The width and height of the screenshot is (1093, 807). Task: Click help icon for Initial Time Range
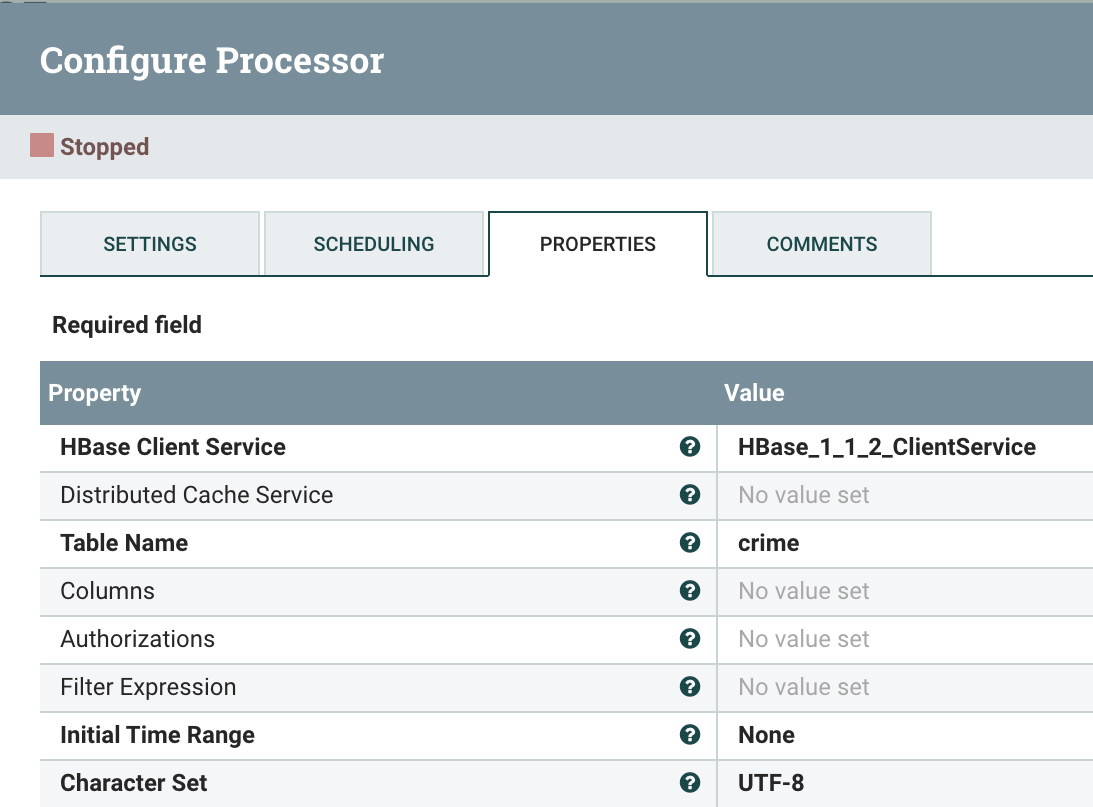click(x=689, y=735)
